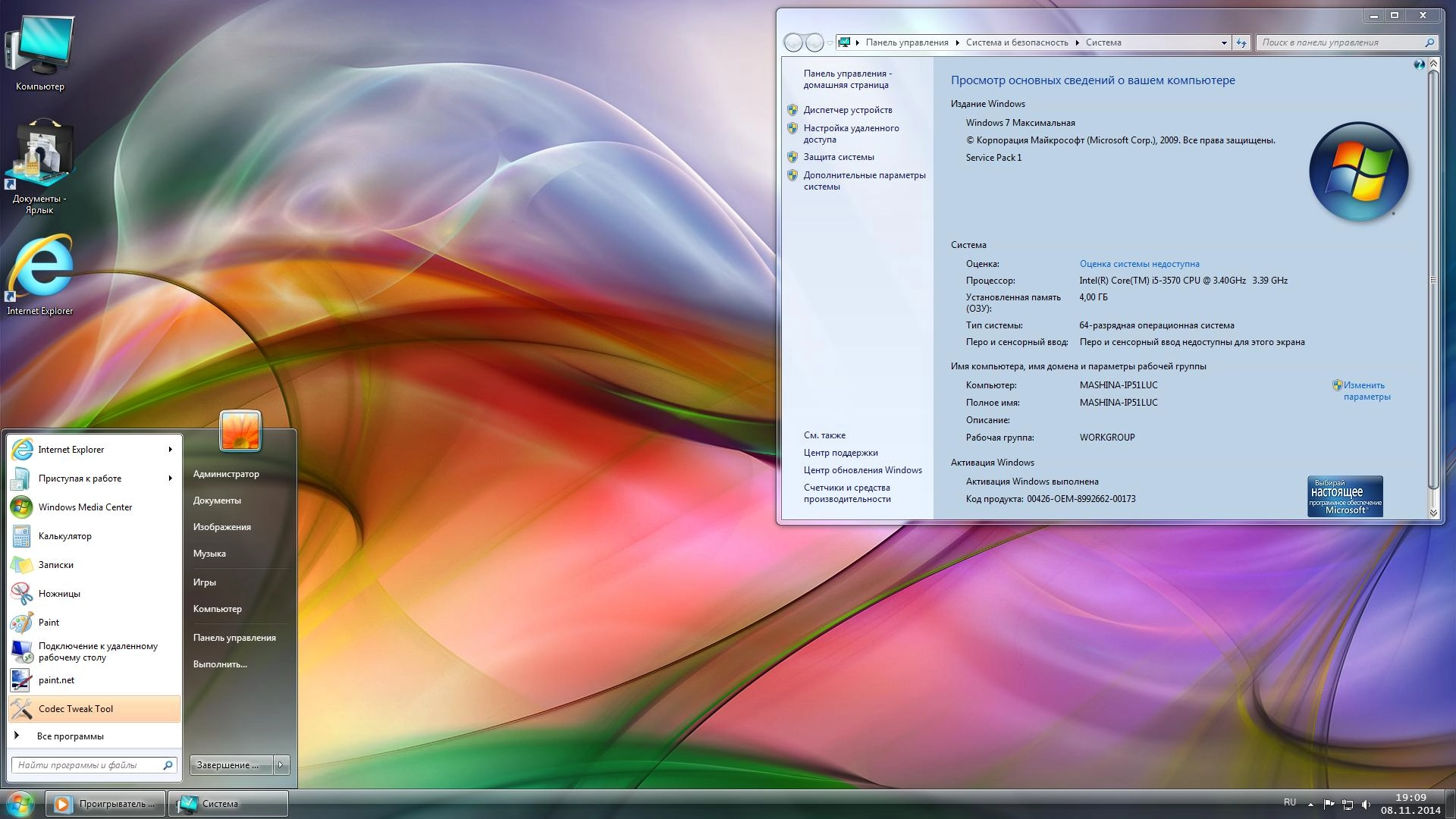The image size is (1456, 819).
Task: Open the recent pages dropdown arrow
Action: click(830, 42)
